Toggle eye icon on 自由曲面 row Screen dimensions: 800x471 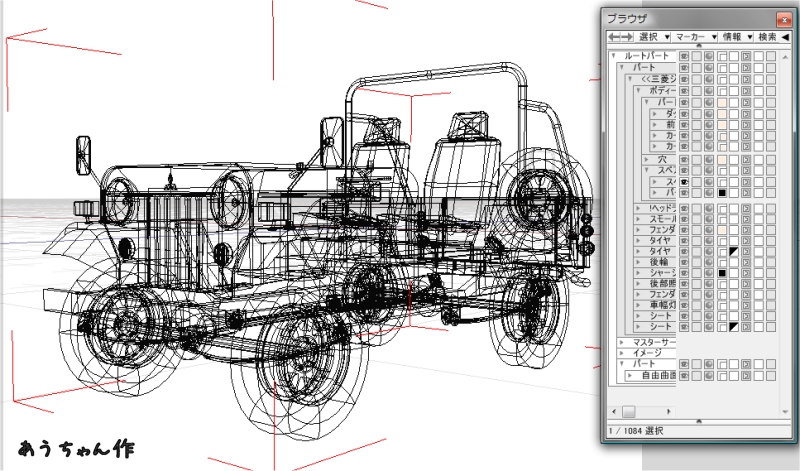point(684,376)
